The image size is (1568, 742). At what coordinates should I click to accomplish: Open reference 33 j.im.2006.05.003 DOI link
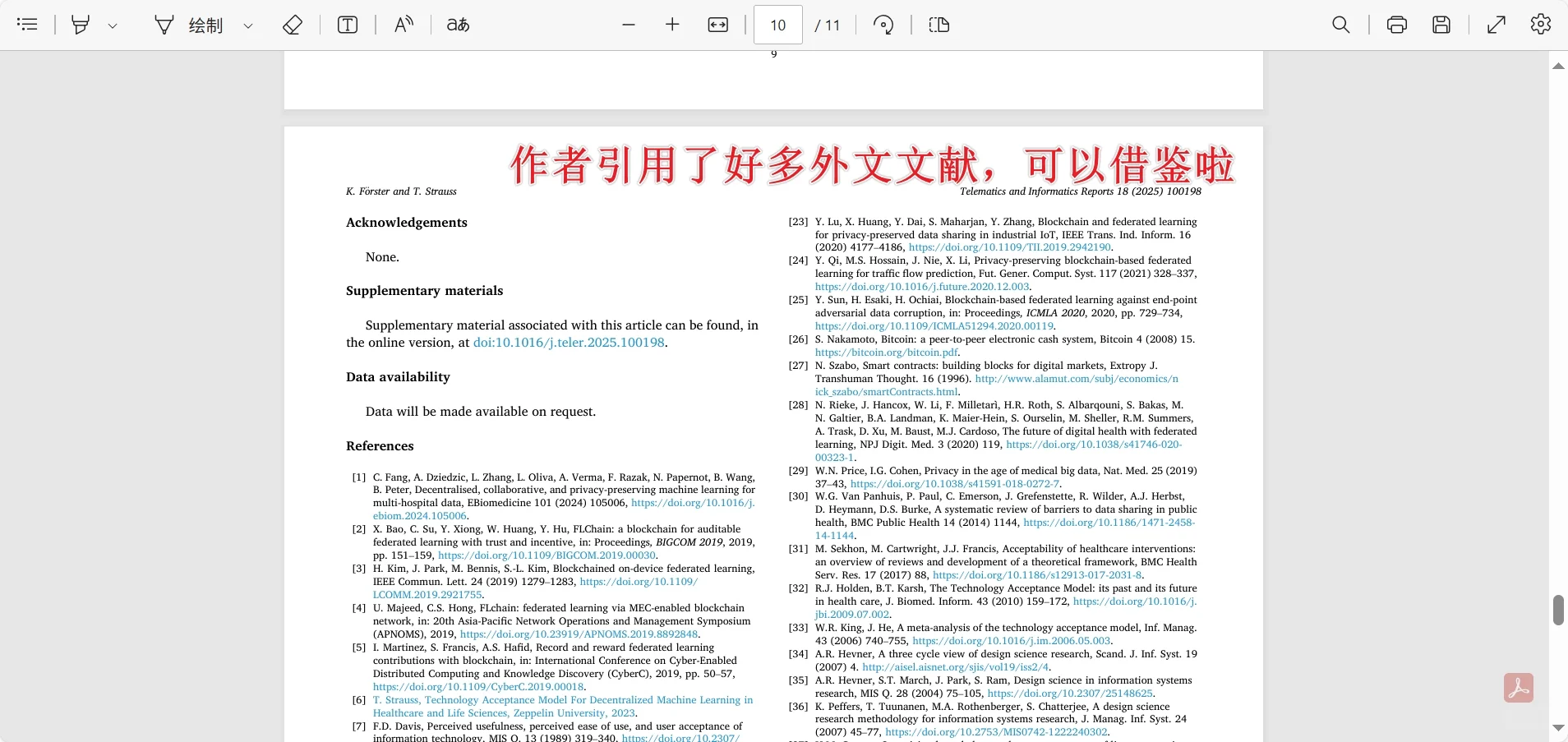click(1012, 641)
